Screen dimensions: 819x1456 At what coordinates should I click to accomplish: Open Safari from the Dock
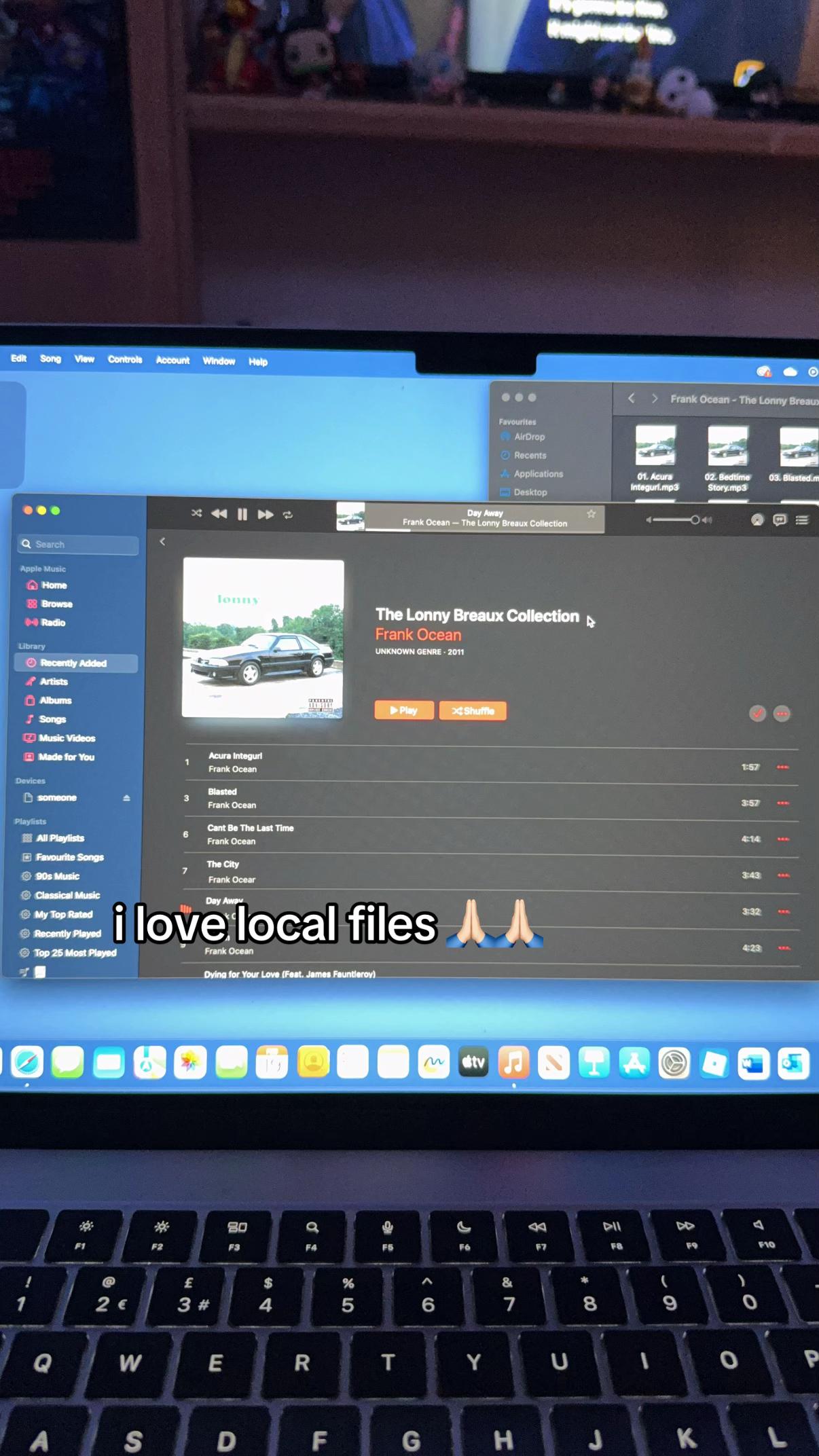26,1061
